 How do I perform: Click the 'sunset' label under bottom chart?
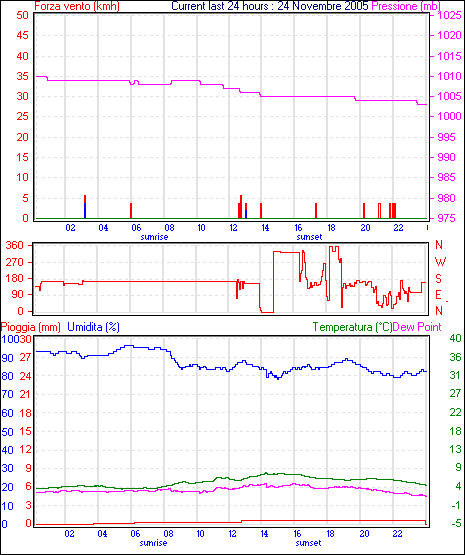click(308, 543)
